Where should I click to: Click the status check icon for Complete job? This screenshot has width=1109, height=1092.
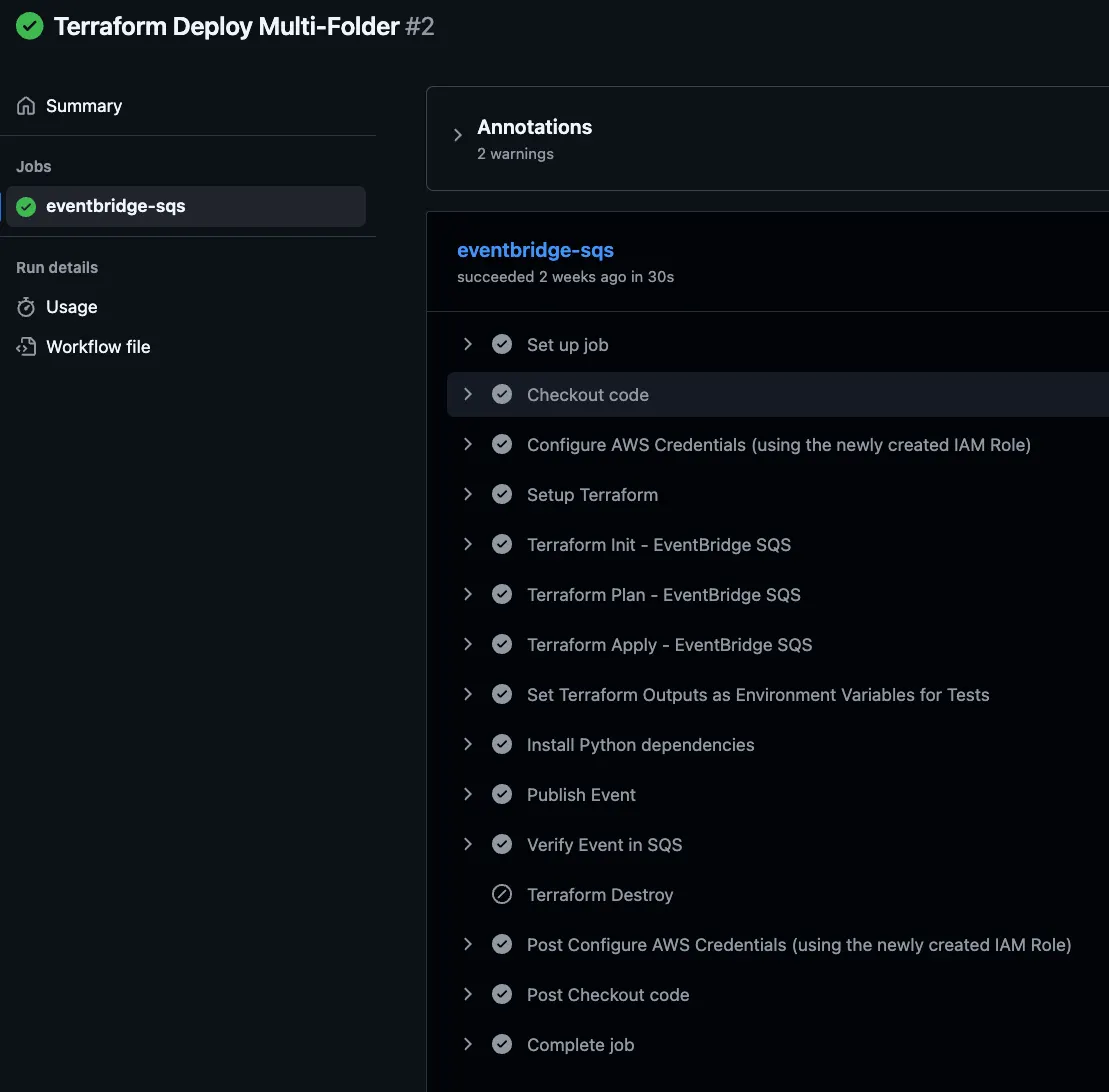502,1045
